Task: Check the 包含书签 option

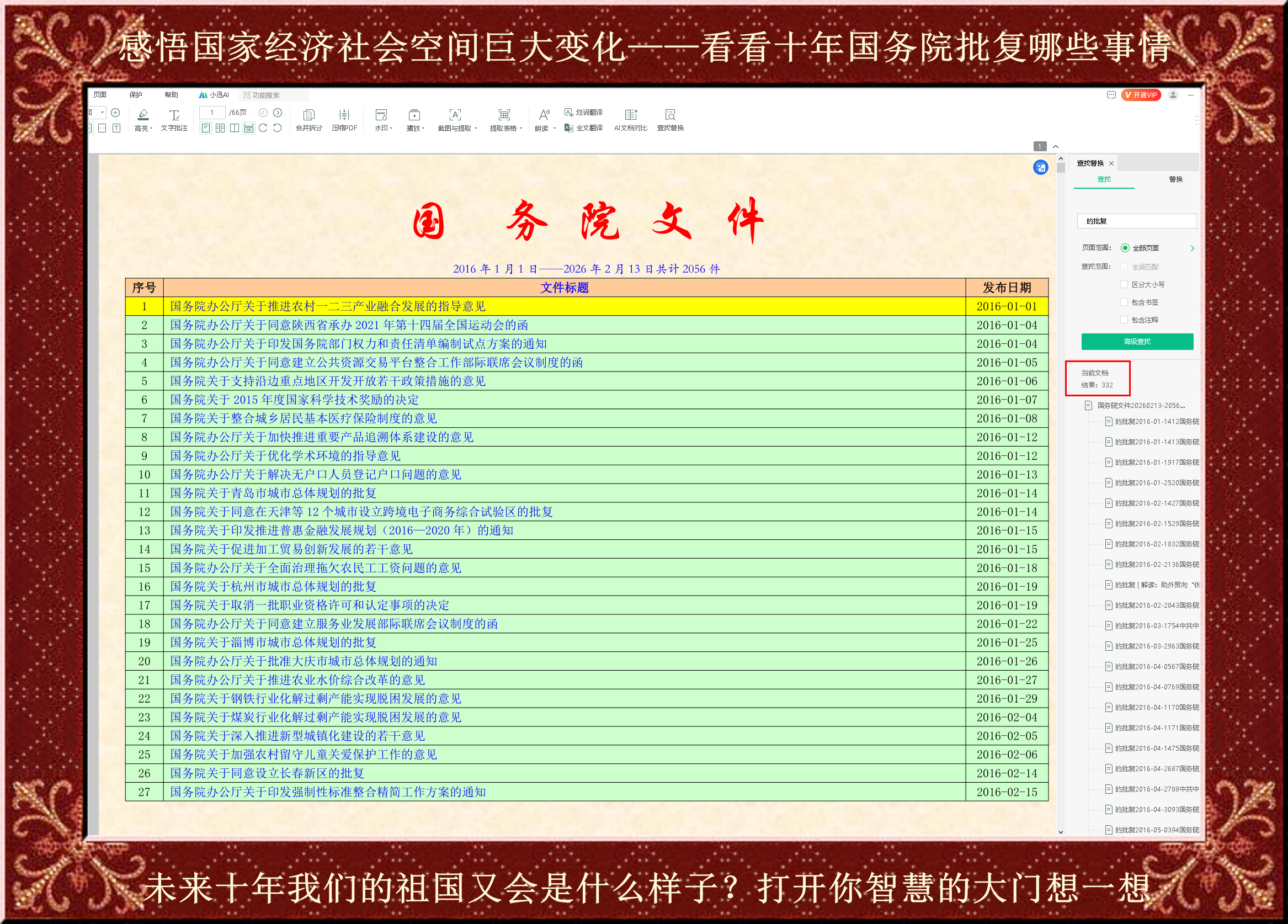Action: tap(1124, 302)
